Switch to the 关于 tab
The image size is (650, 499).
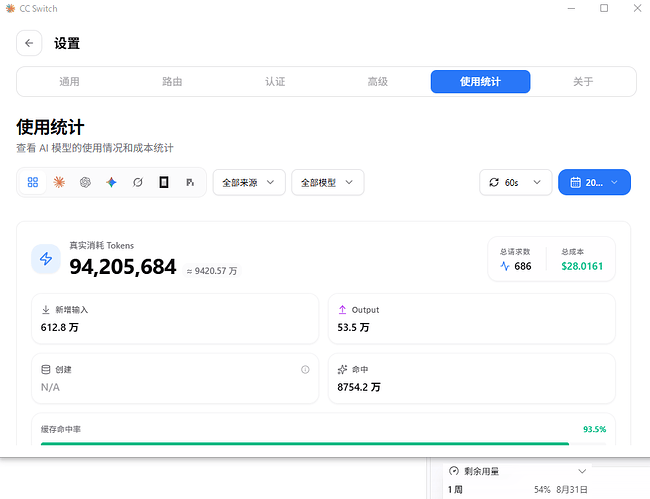click(x=583, y=82)
